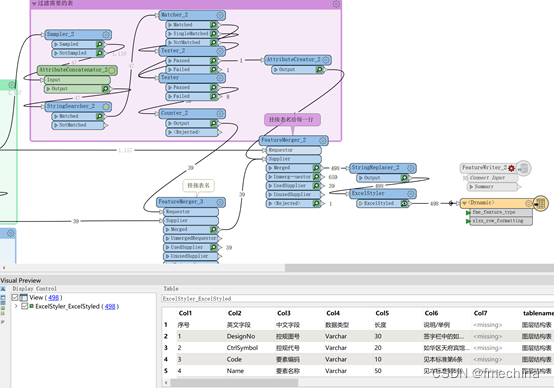
Task: Open Sampler_2 parameters via its gear icon
Action: click(106, 35)
